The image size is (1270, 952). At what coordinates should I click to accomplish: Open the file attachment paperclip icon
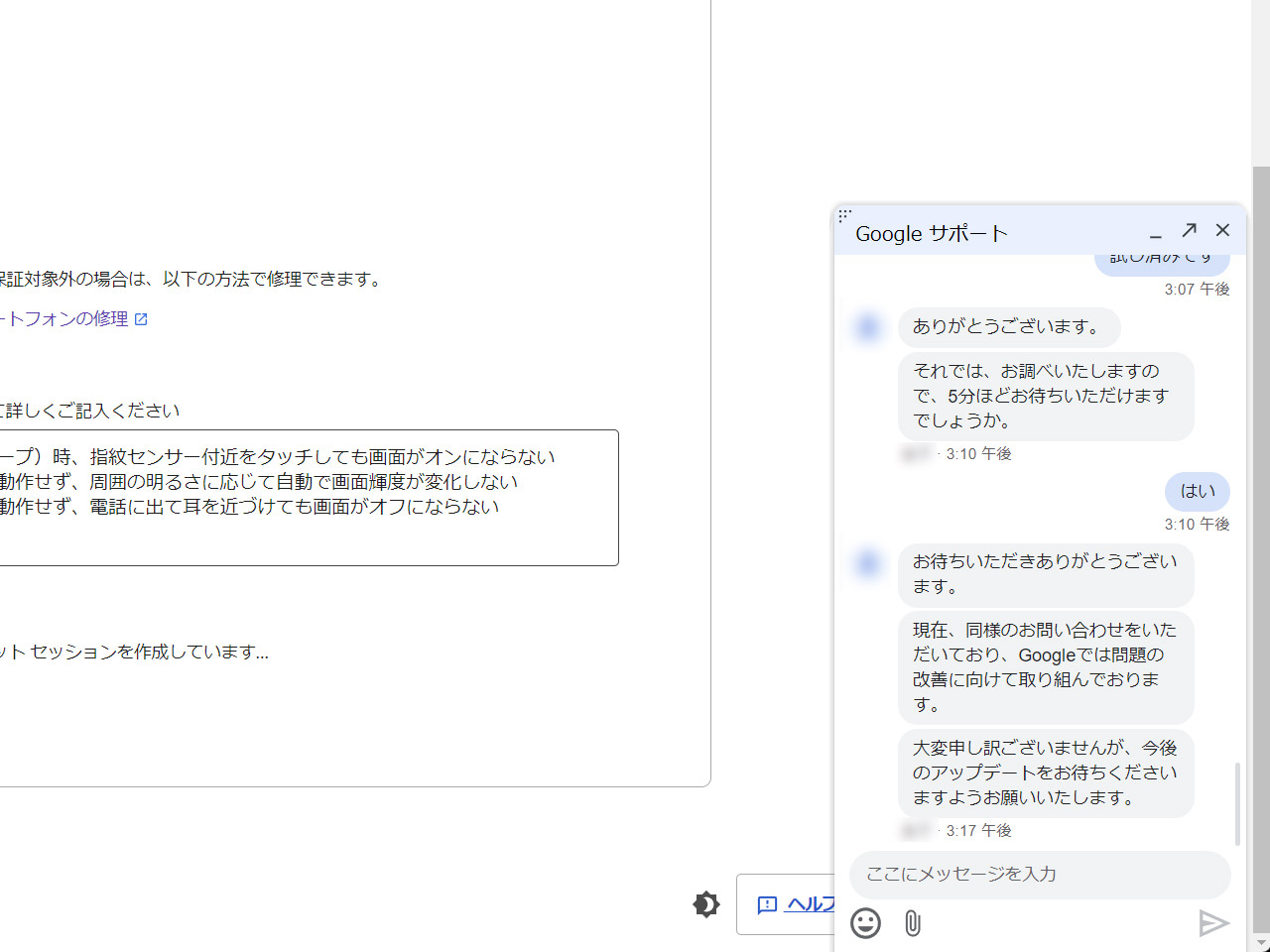[912, 923]
